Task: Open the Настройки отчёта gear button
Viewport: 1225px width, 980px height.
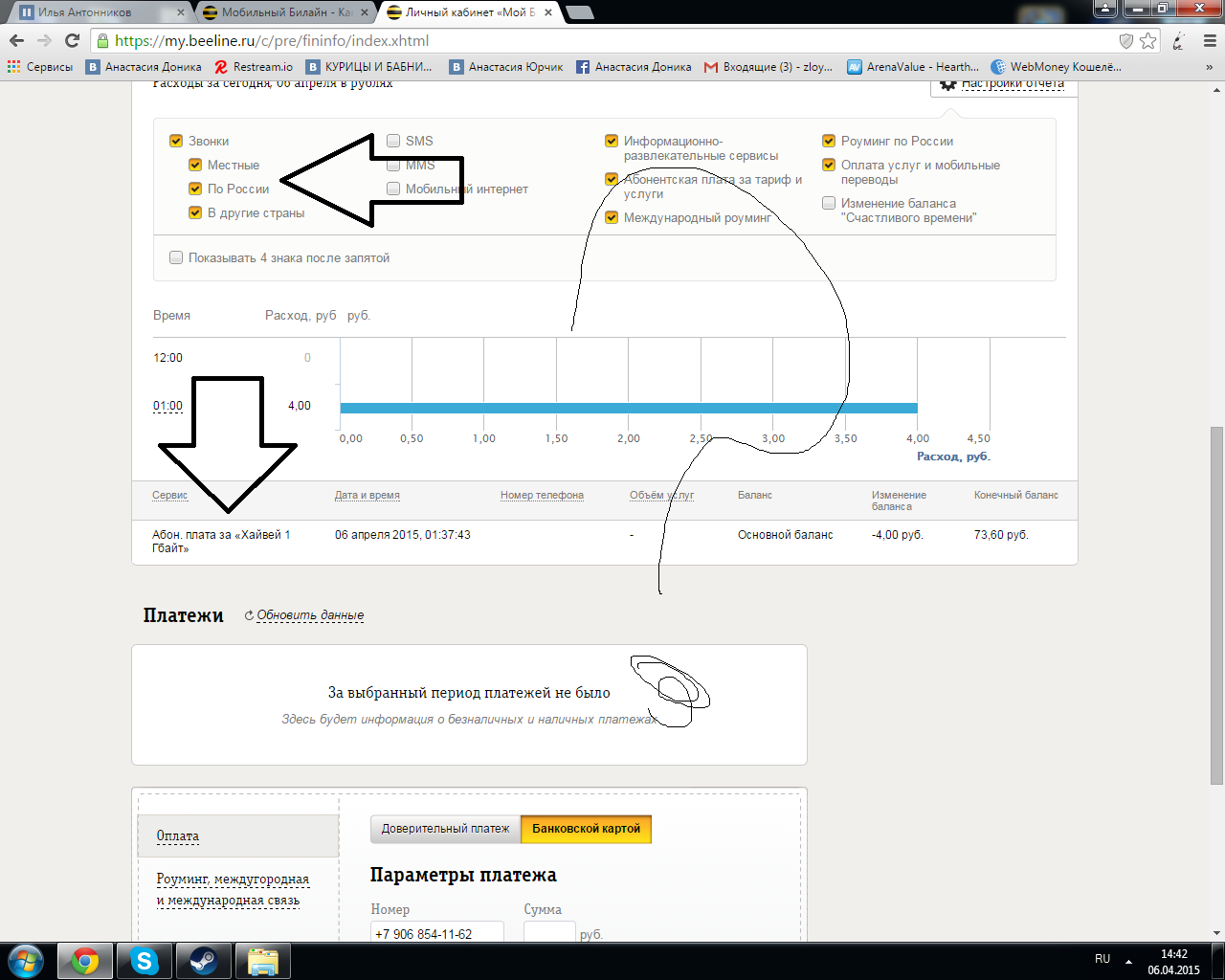Action: click(x=1003, y=84)
